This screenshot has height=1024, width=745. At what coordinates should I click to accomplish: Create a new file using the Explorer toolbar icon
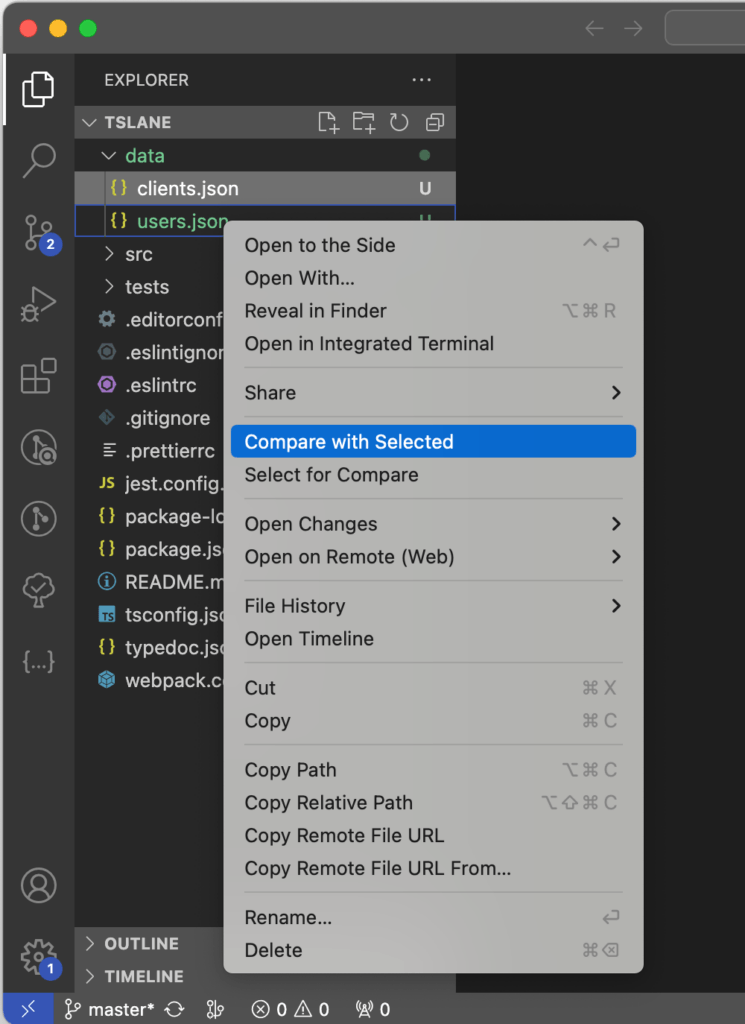[x=328, y=121]
